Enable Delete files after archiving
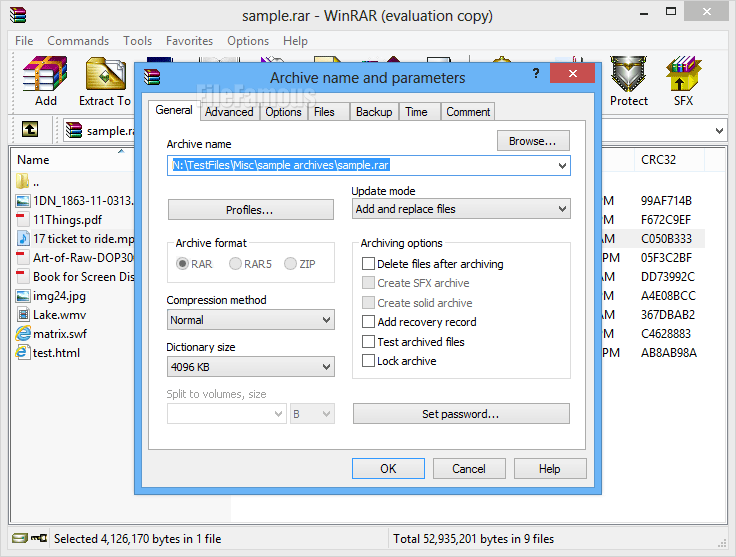The height and width of the screenshot is (557, 736). (368, 264)
